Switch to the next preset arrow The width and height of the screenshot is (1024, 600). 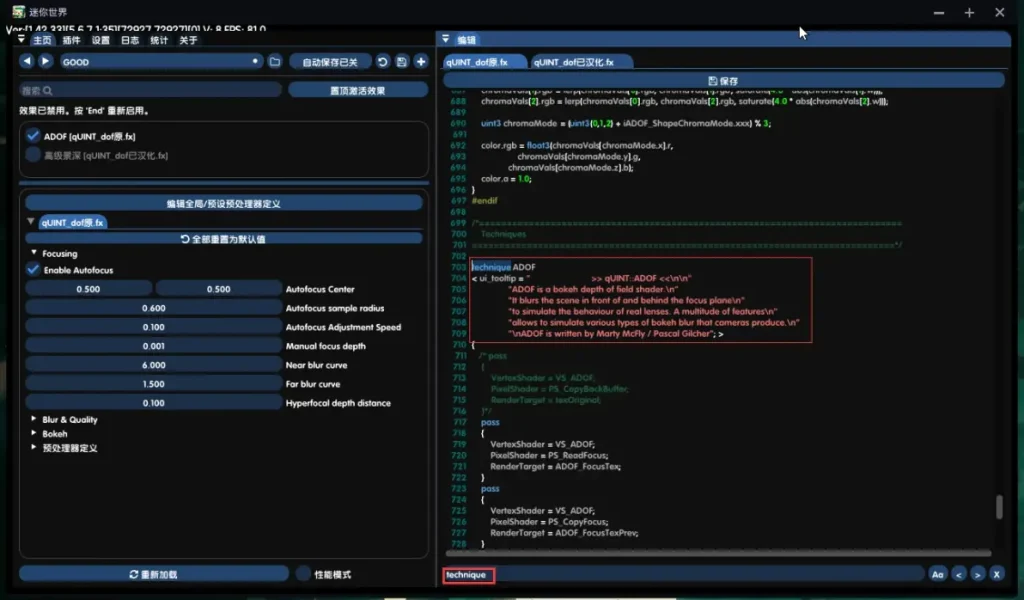[45, 62]
